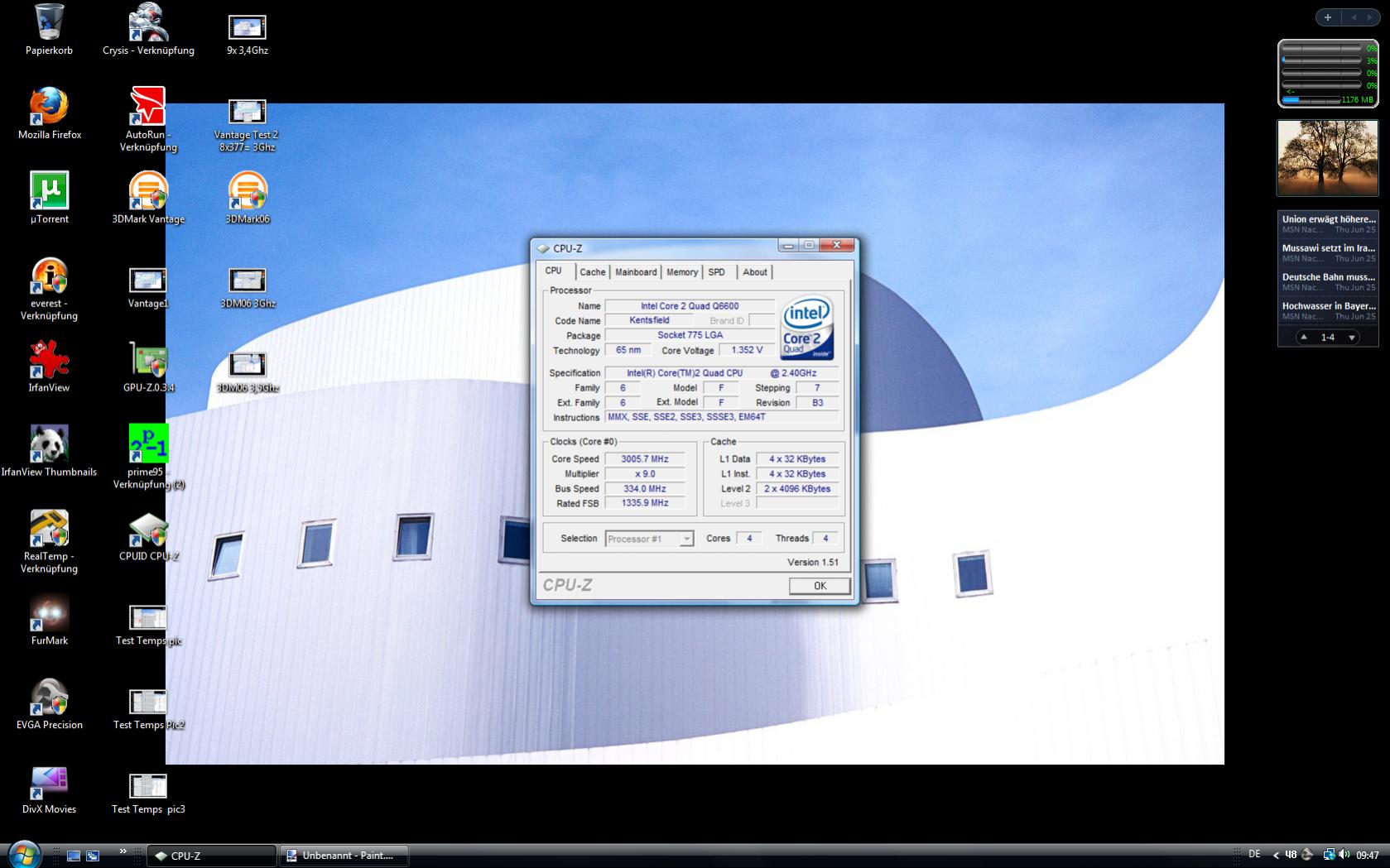
Task: Click the Switch between windows quick launch icon
Action: [x=93, y=856]
